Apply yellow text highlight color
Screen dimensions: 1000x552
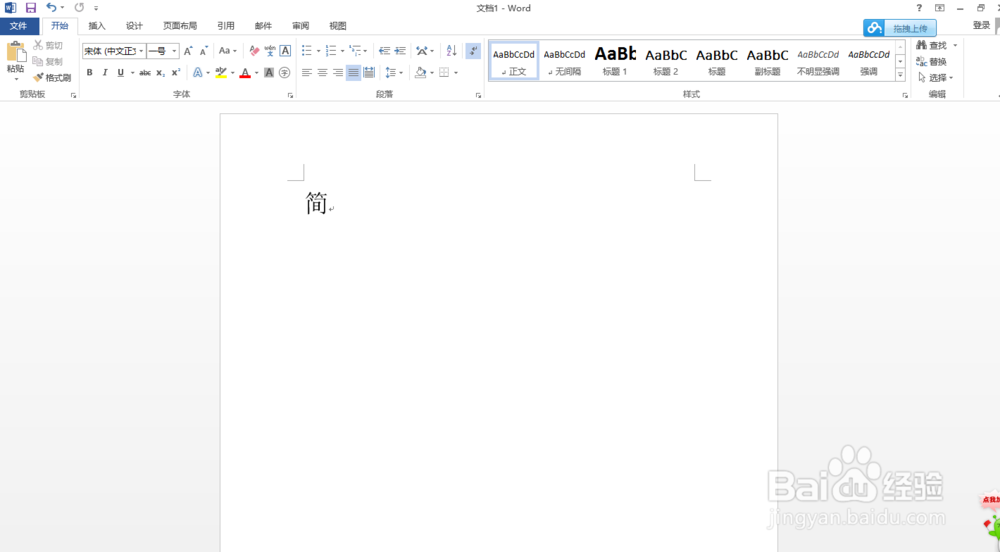point(221,73)
